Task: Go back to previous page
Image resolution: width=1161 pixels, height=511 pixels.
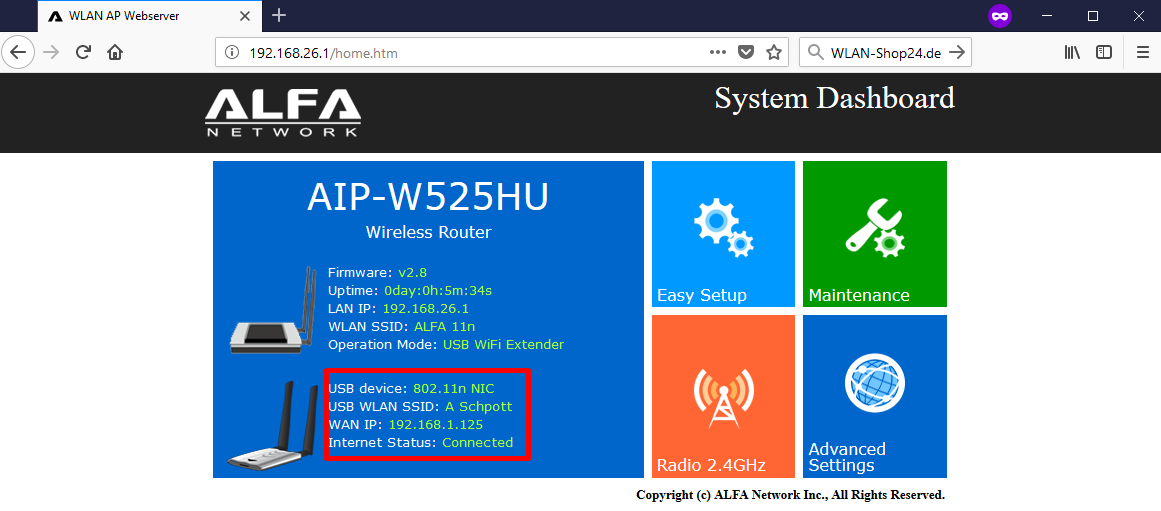Action: click(x=18, y=53)
